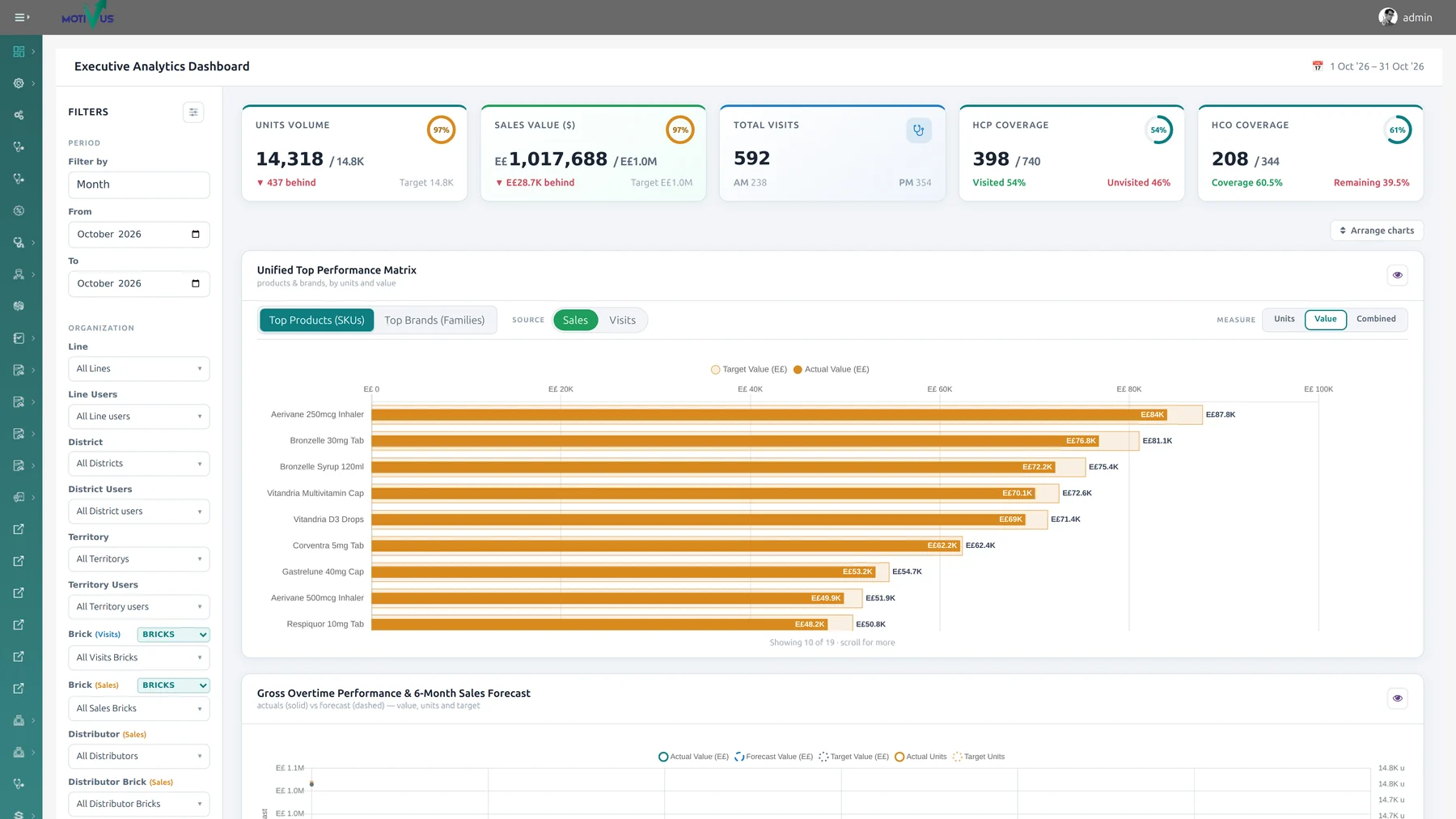Open the percent badge sidebar icon
Screen dimensions: 1456x819
tap(19, 210)
